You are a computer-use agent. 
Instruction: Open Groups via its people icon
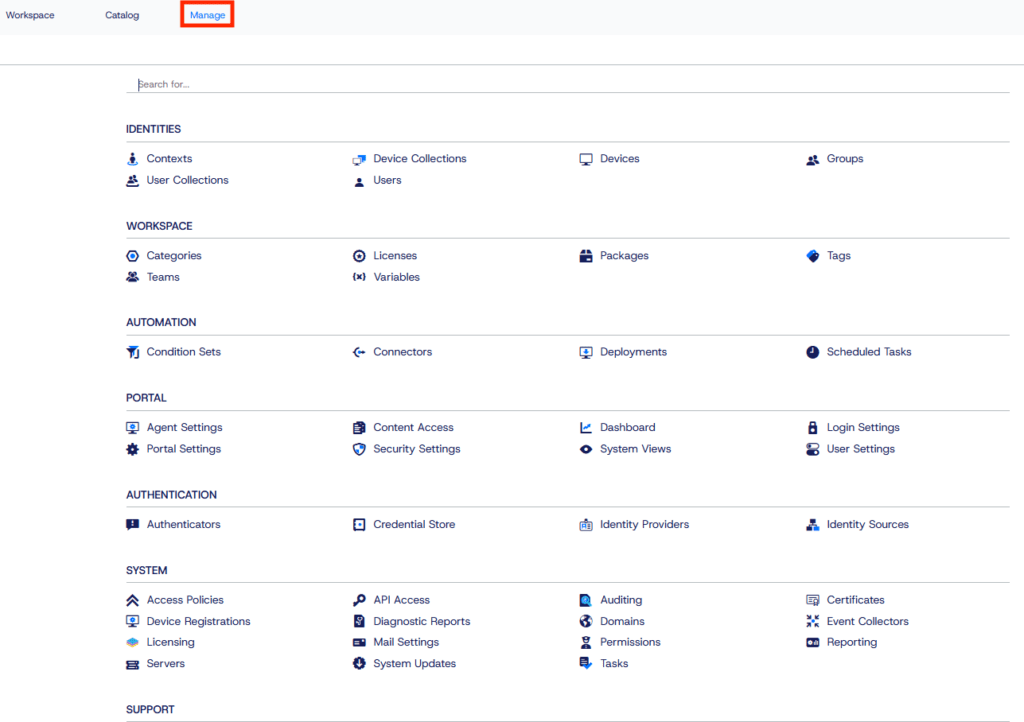point(813,158)
